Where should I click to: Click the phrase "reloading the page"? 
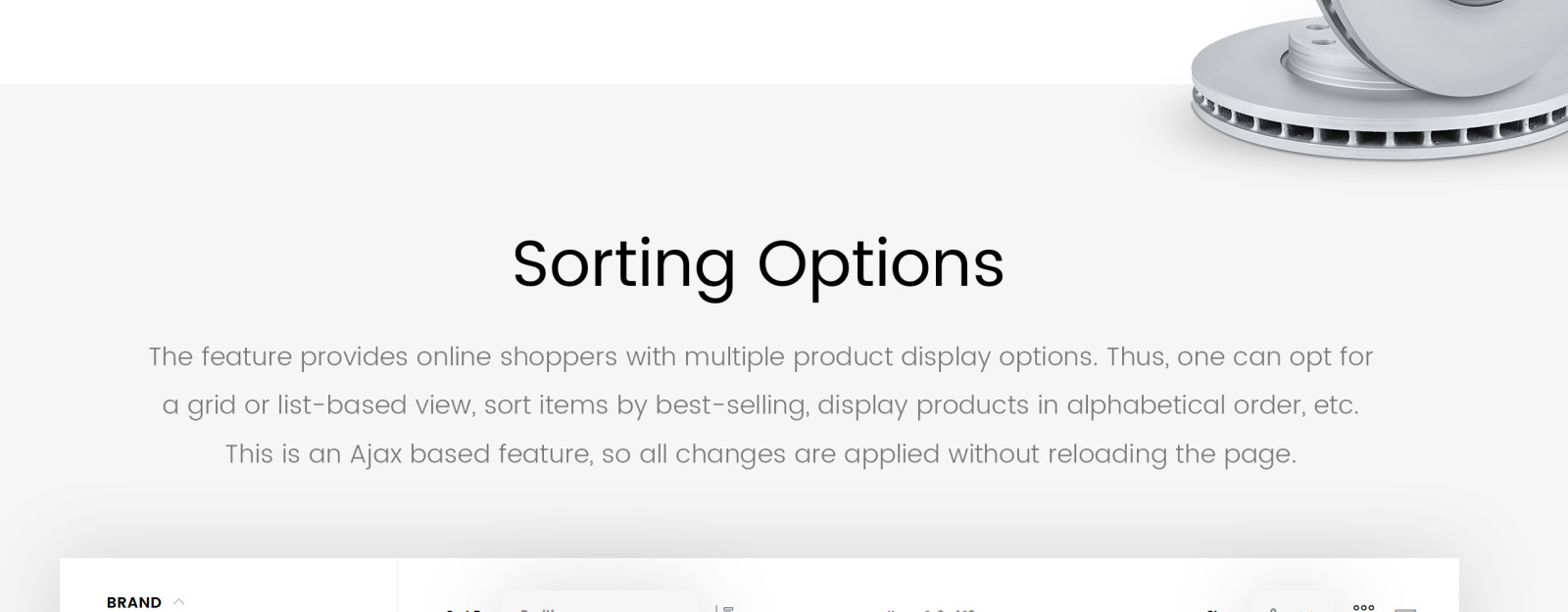click(1171, 454)
